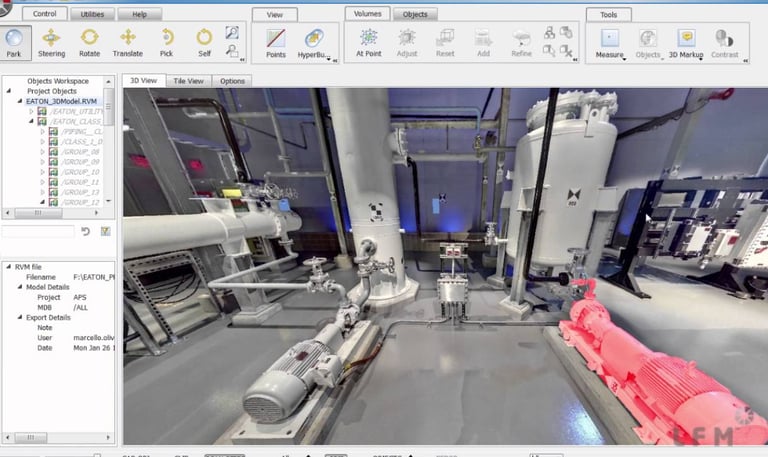The width and height of the screenshot is (768, 457).
Task: Toggle visibility icon of /GROUP_08
Action: [x=53, y=152]
